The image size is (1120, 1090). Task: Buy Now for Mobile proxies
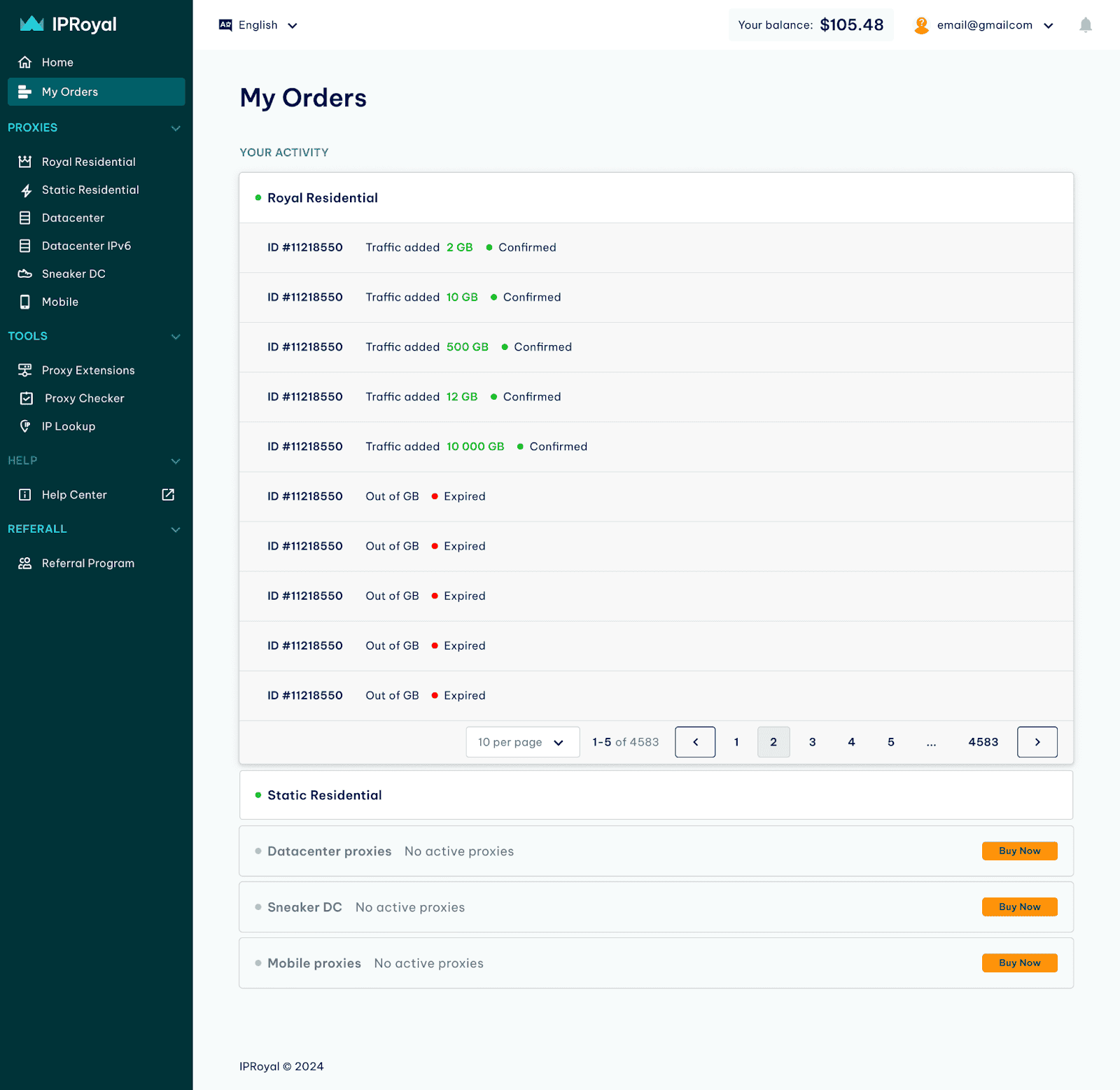[x=1019, y=963]
